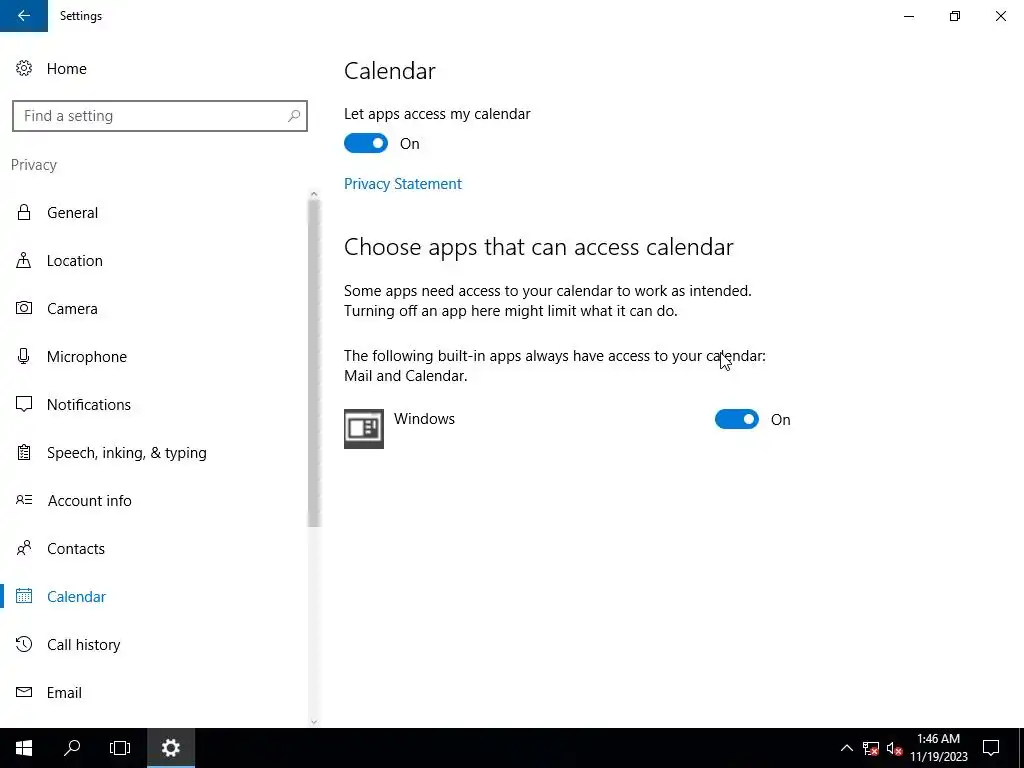Click the Windows app name text

tap(424, 419)
